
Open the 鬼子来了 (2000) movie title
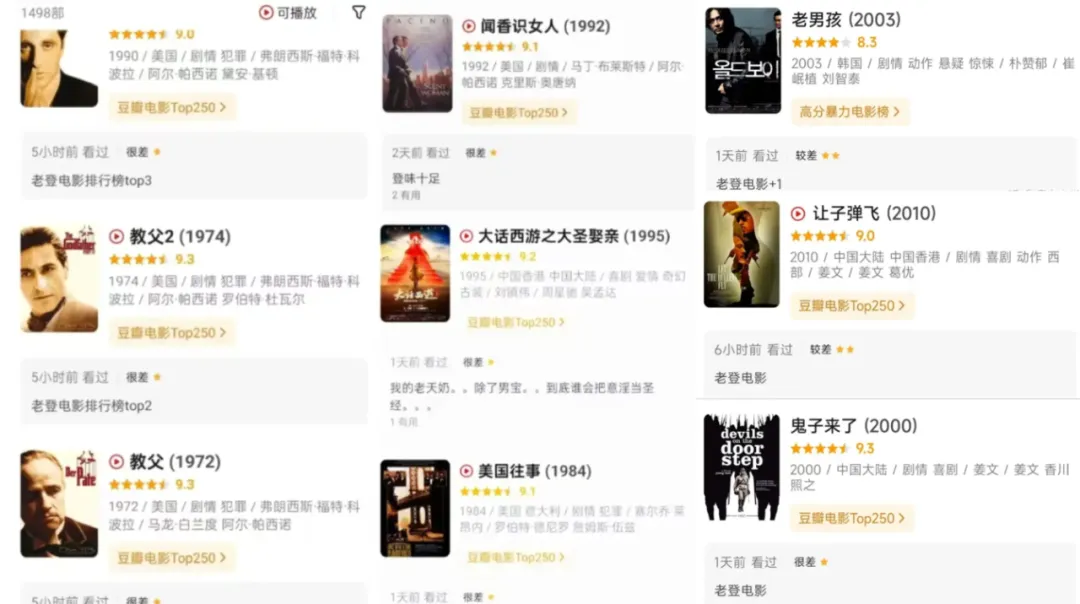tap(853, 426)
